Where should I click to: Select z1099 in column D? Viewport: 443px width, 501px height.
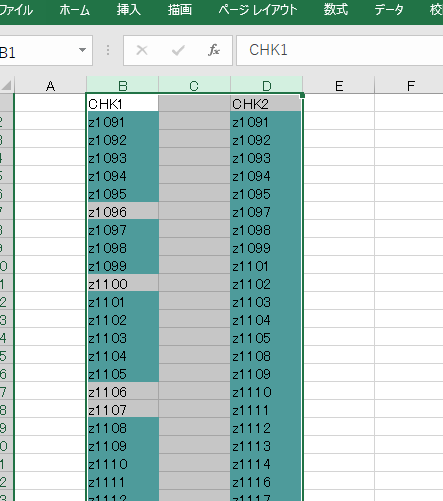click(x=266, y=248)
